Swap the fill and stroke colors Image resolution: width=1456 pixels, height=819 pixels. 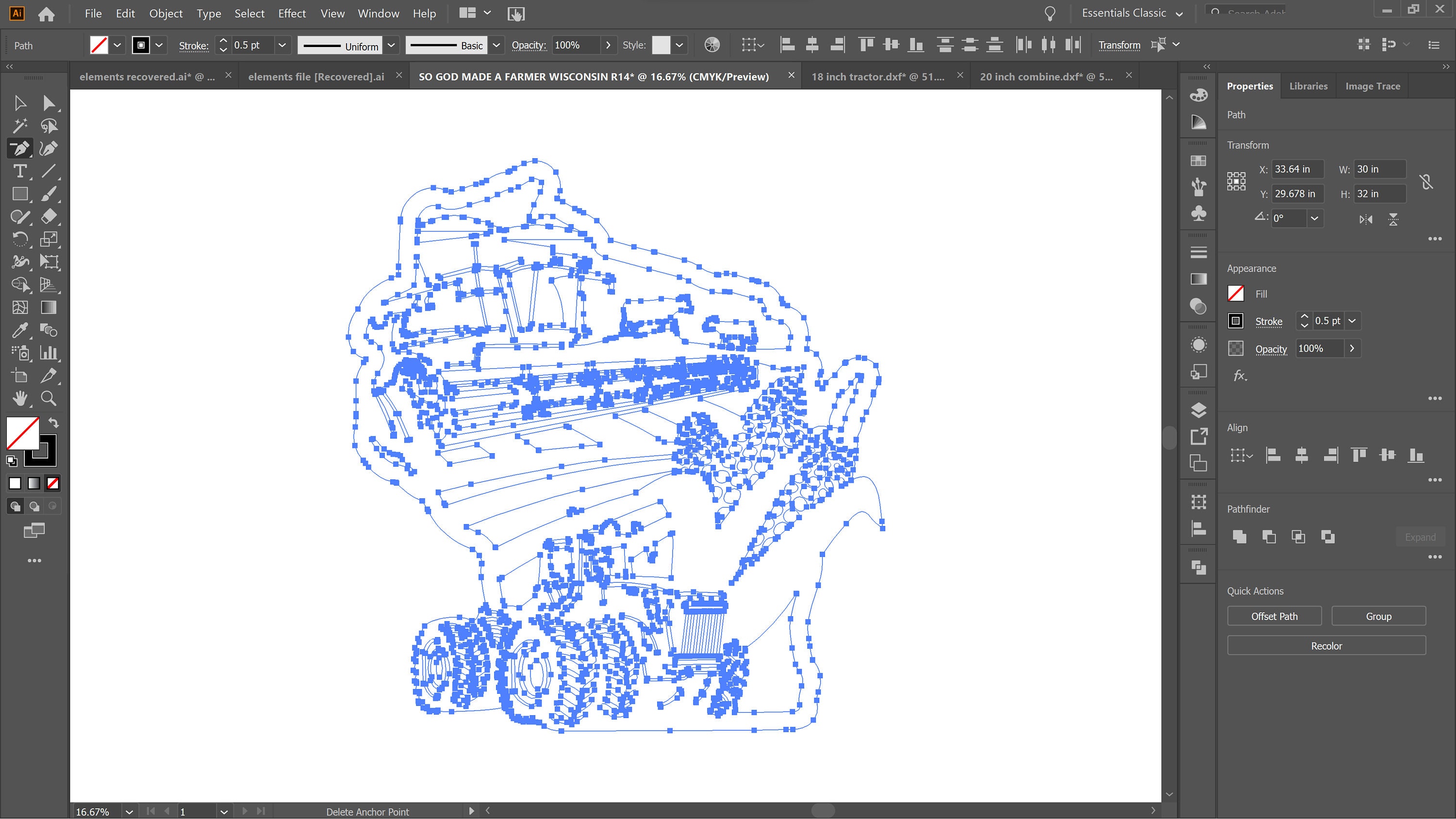coord(53,422)
